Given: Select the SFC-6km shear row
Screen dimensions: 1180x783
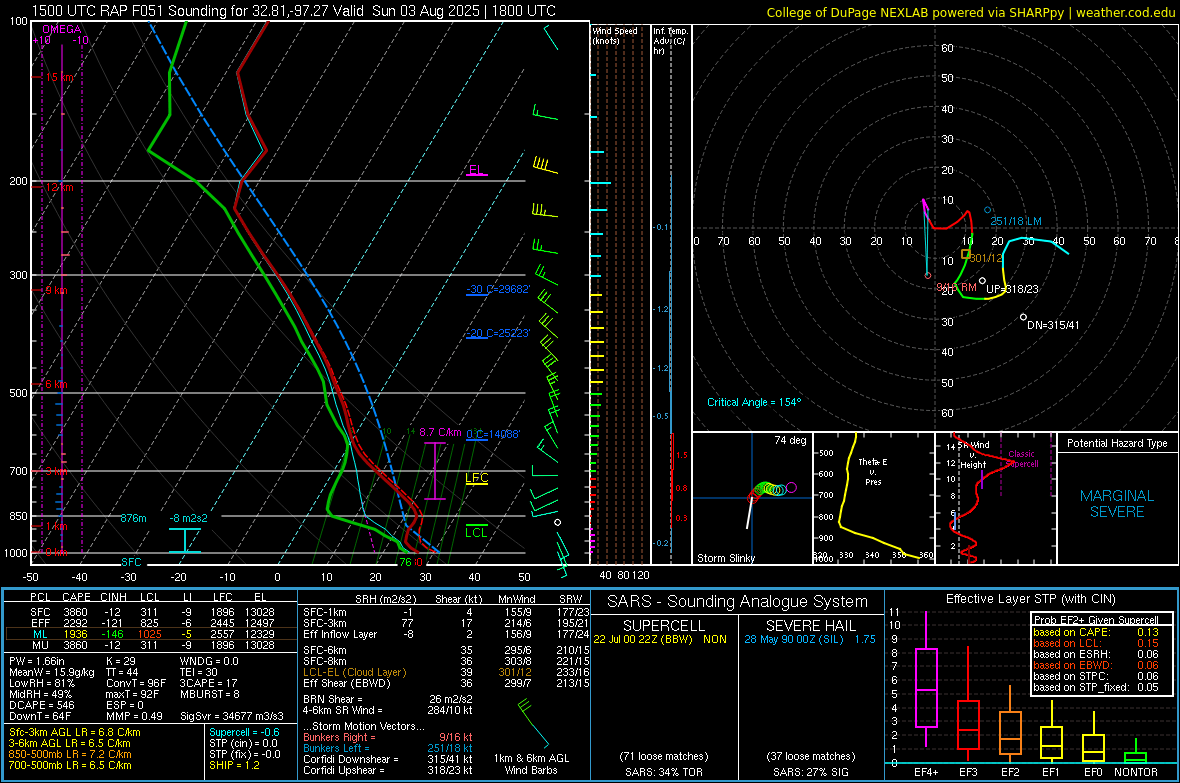Looking at the screenshot, I should [x=446, y=650].
